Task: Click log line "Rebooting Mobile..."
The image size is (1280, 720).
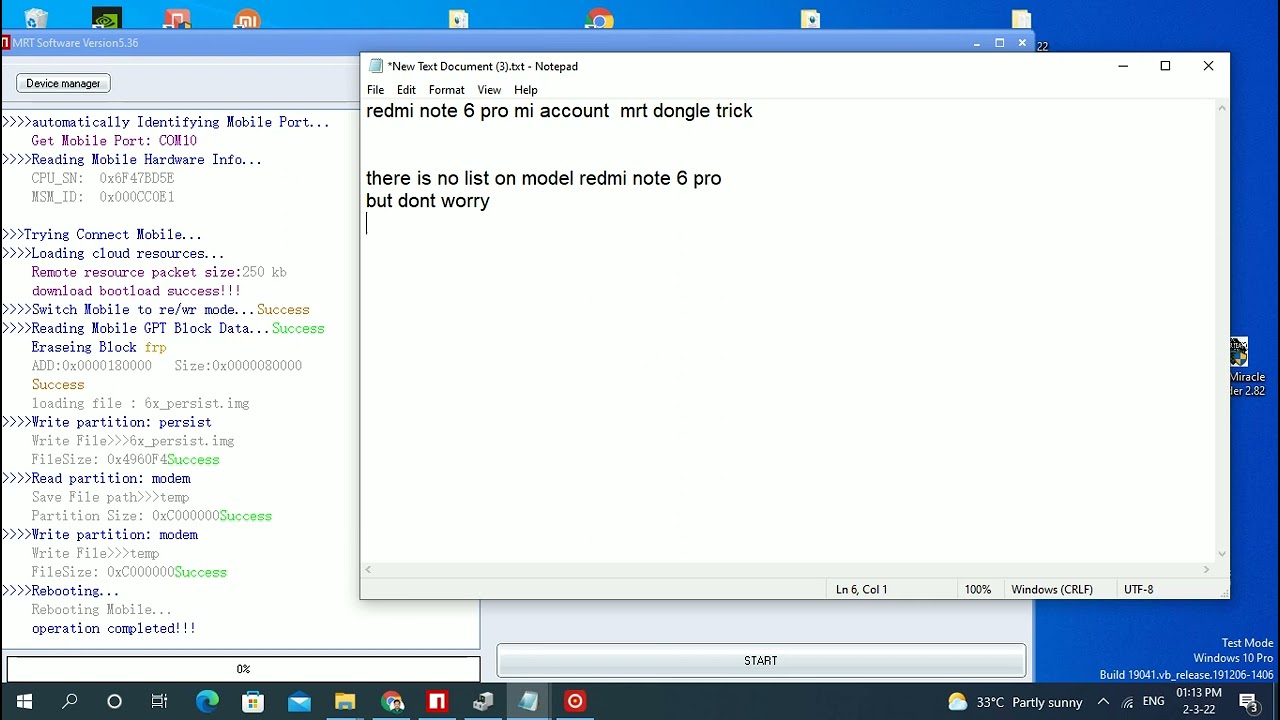Action: [101, 610]
